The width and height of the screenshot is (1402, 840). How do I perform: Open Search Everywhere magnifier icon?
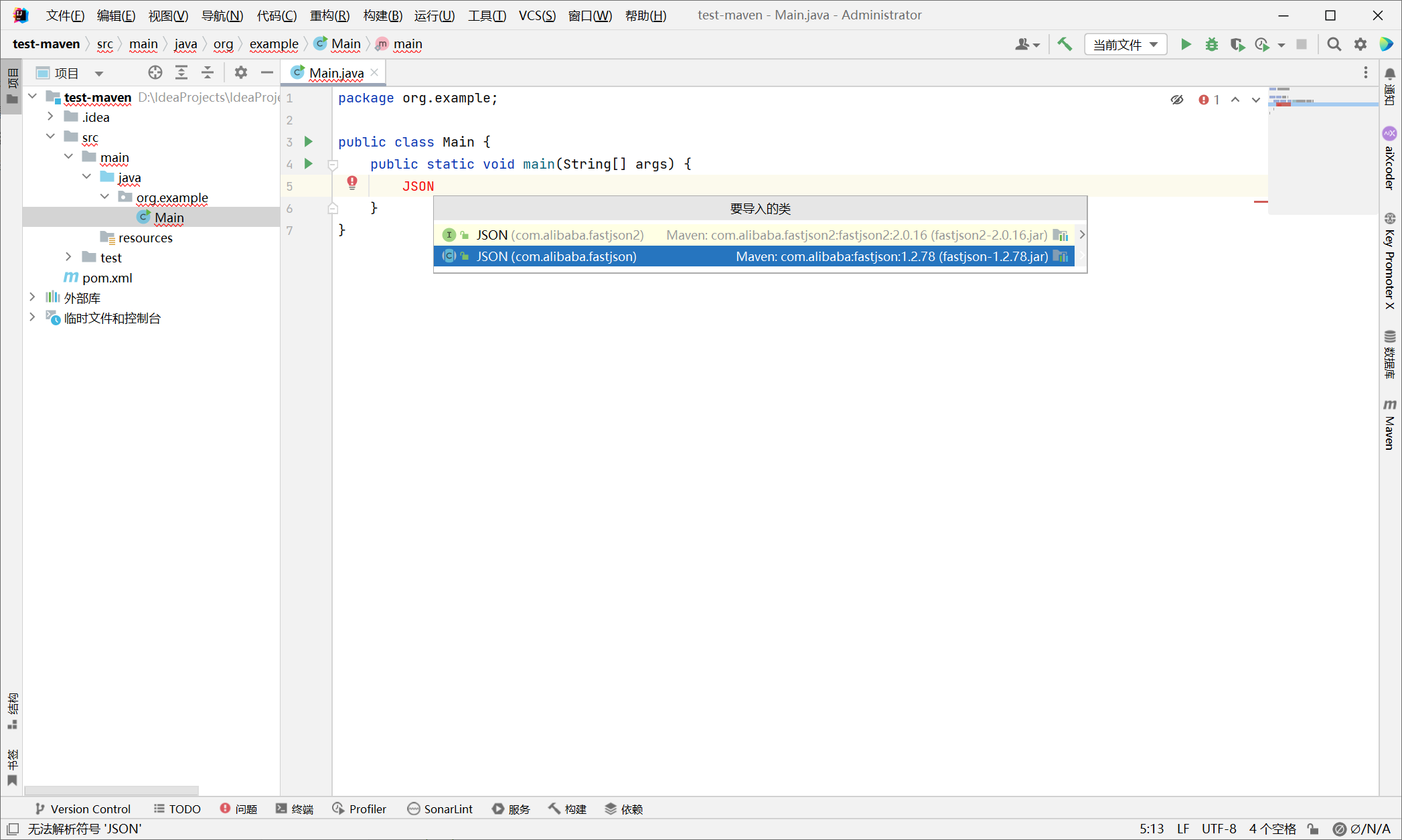point(1334,44)
